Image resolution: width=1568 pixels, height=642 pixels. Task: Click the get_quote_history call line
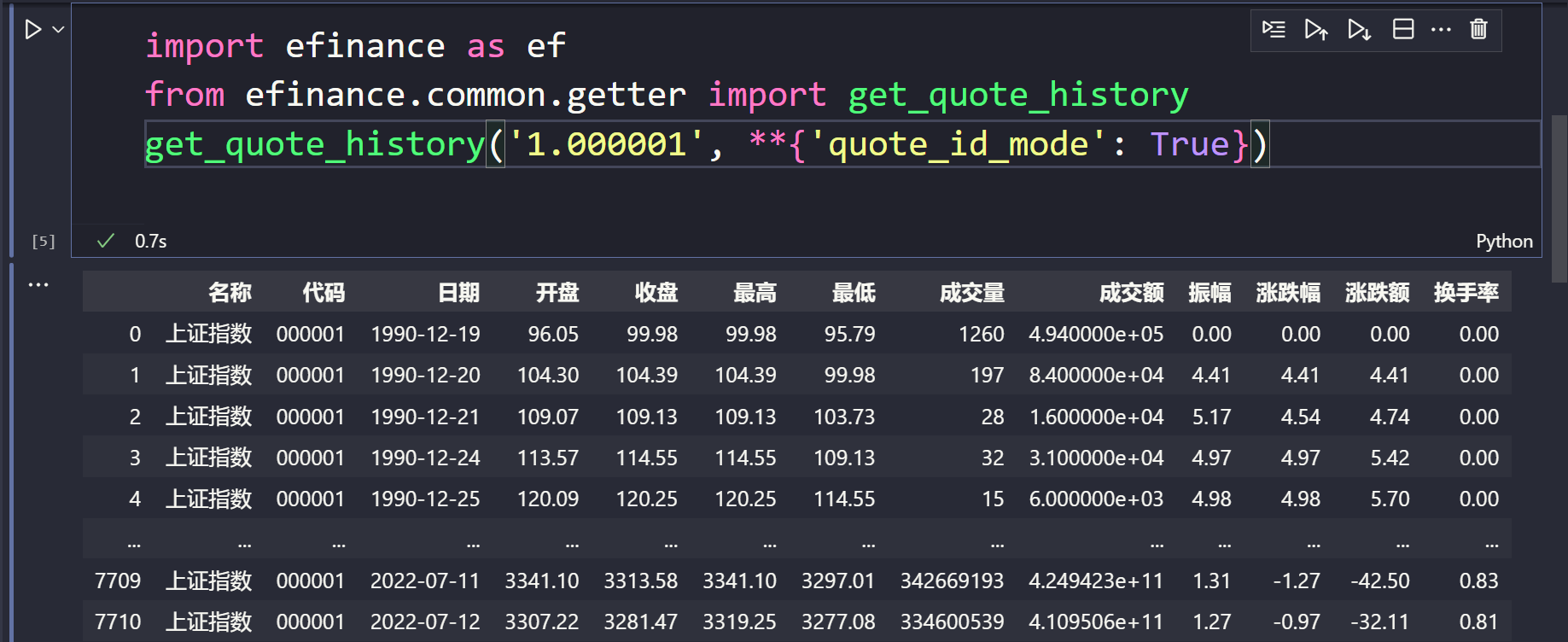click(x=707, y=143)
